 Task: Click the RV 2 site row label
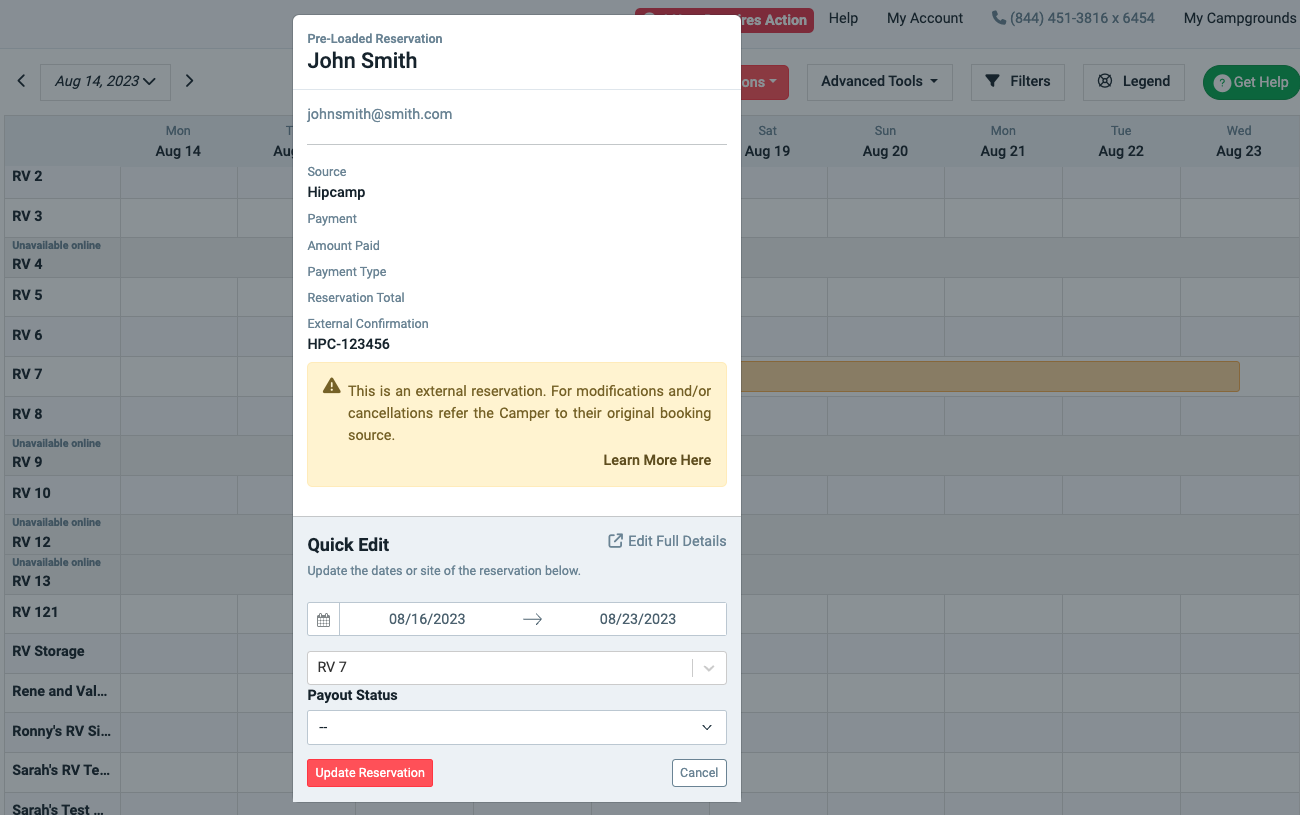pos(27,176)
